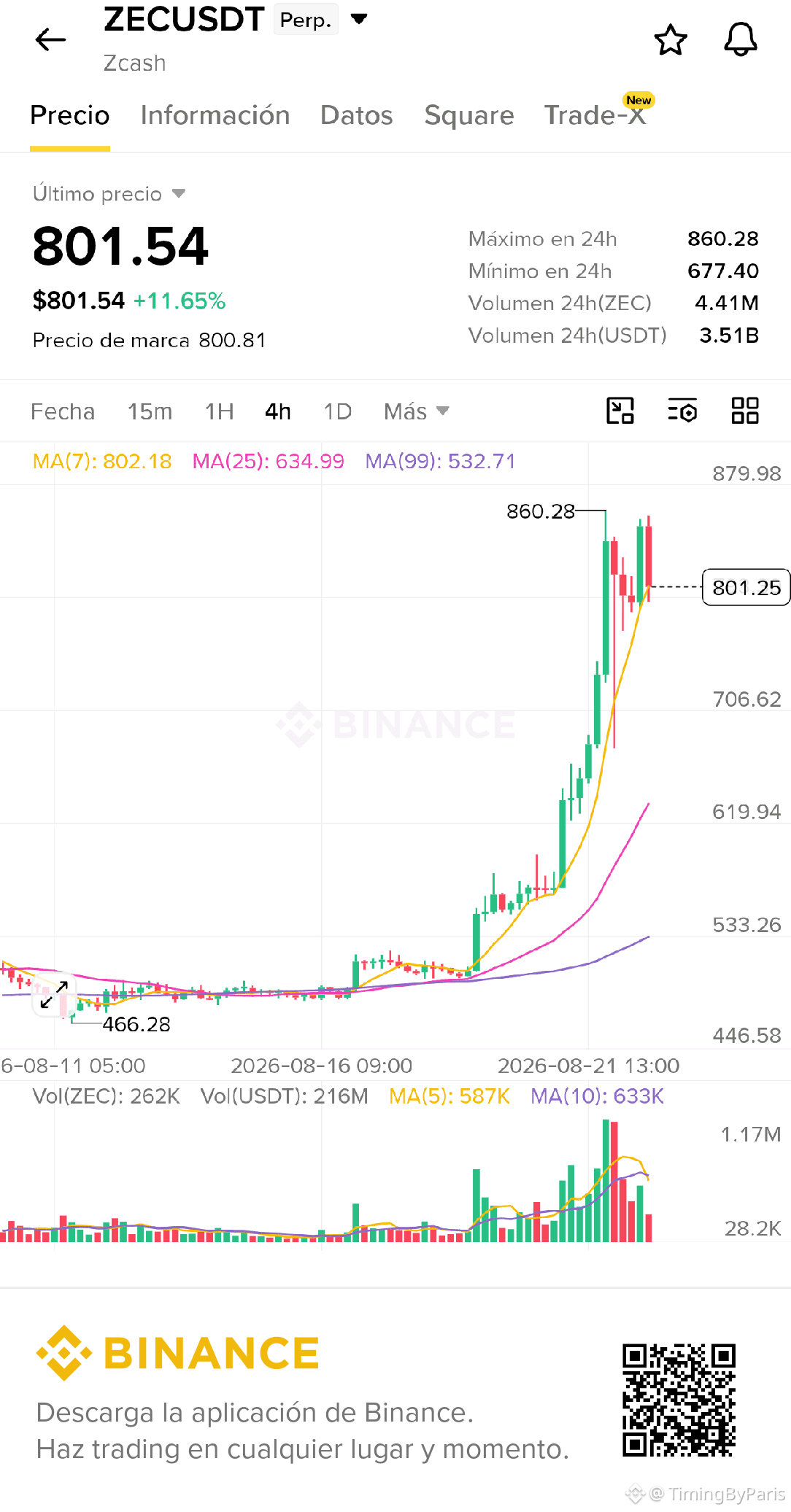Click MA(7): 802.18 indicator label
Viewport: 791px width, 1512px height.
tap(102, 461)
